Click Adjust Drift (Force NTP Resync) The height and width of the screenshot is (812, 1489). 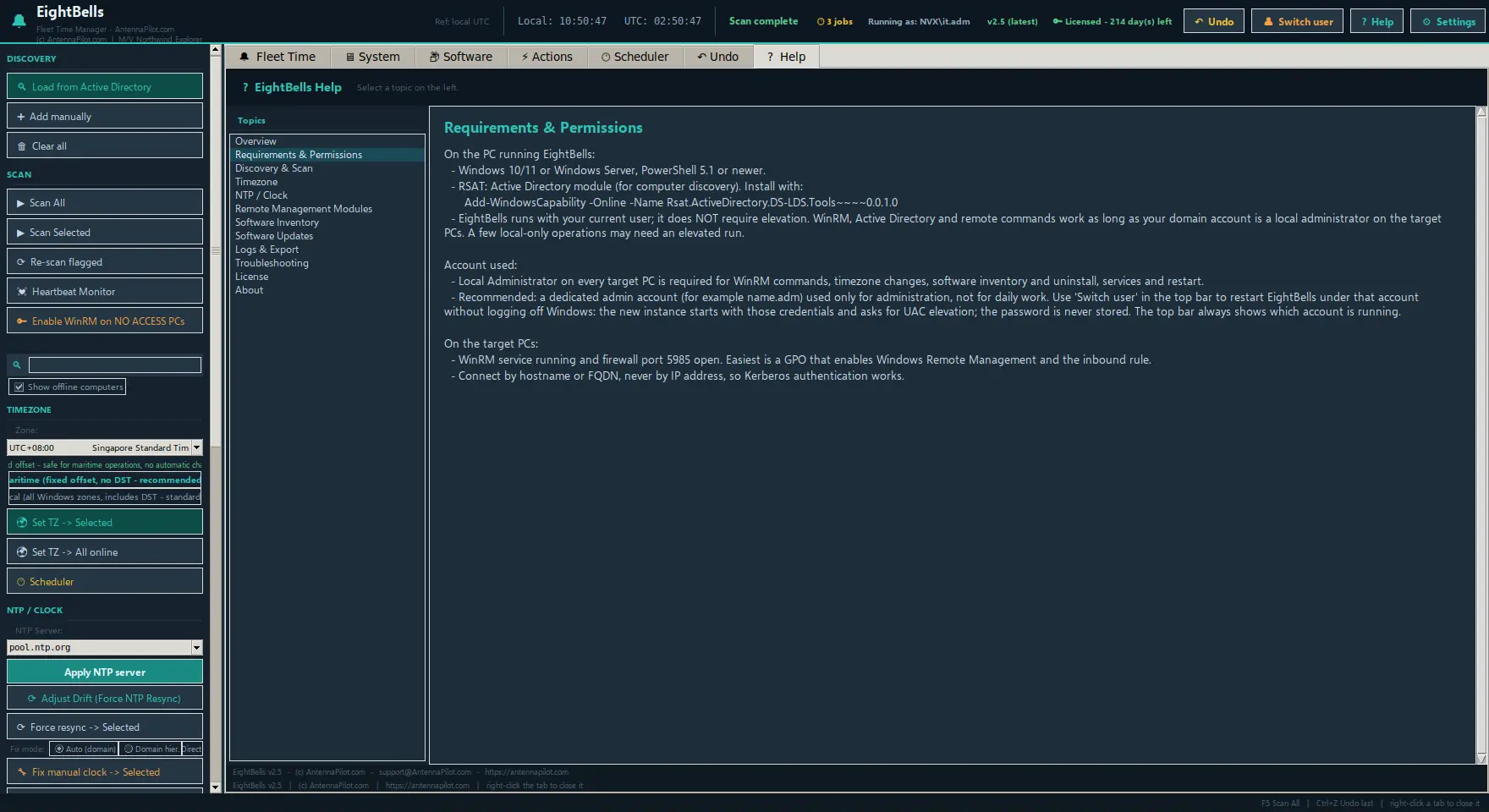[105, 698]
